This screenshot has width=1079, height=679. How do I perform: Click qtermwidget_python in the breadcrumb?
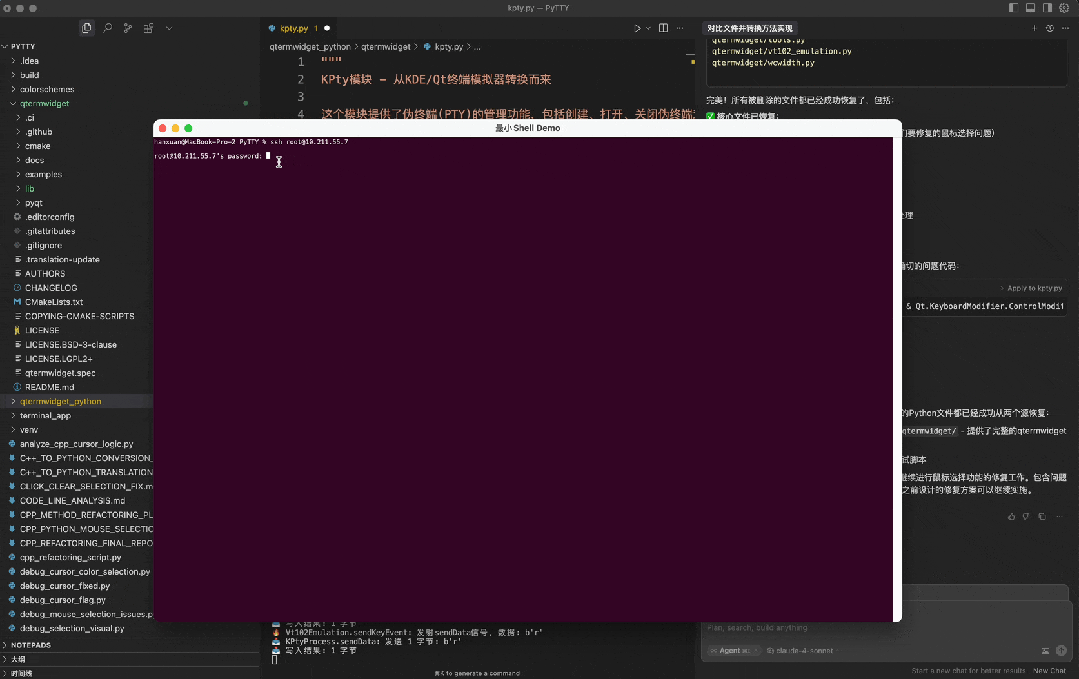(310, 47)
